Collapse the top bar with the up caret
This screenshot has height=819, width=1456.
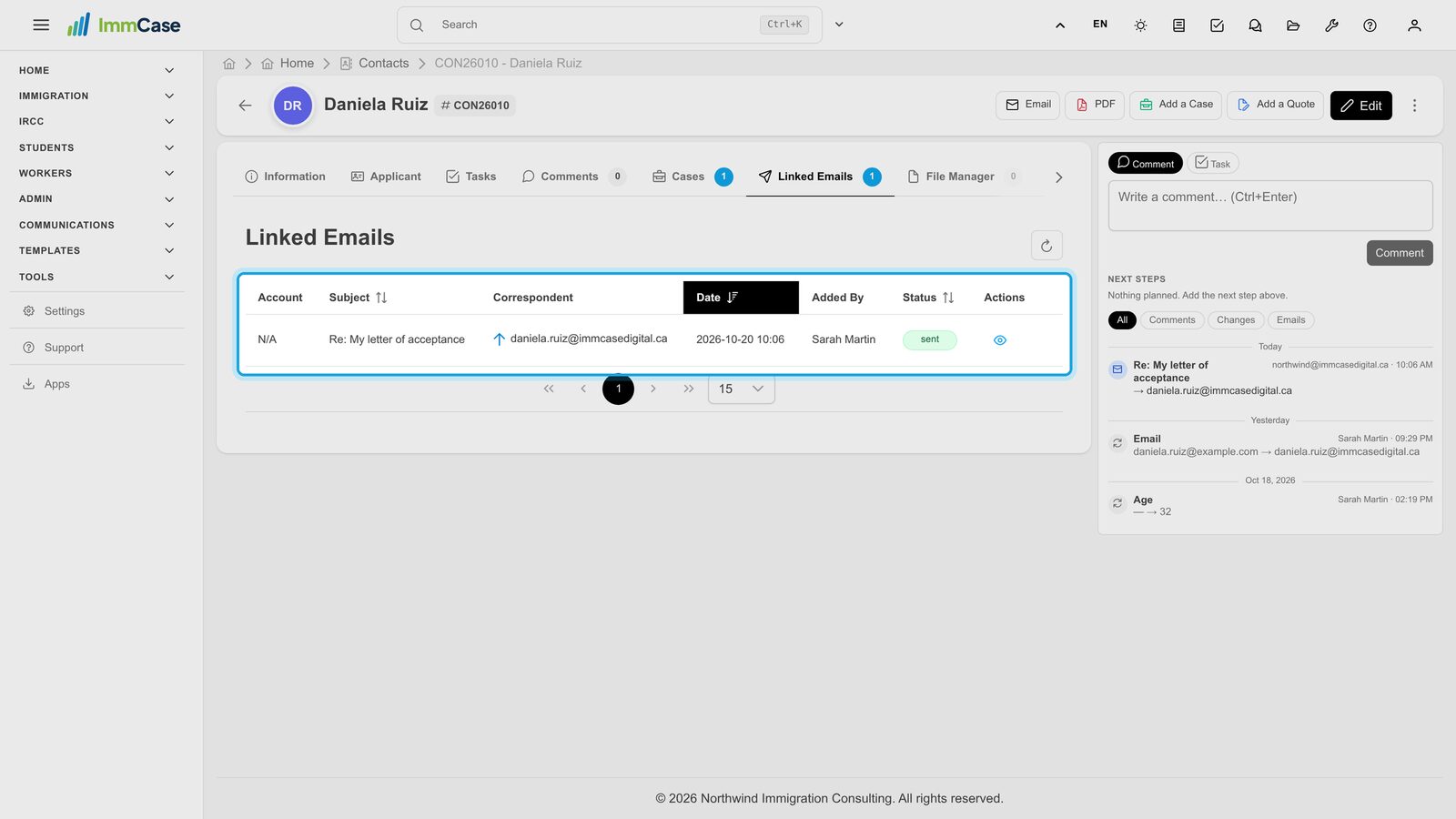pos(1060,25)
